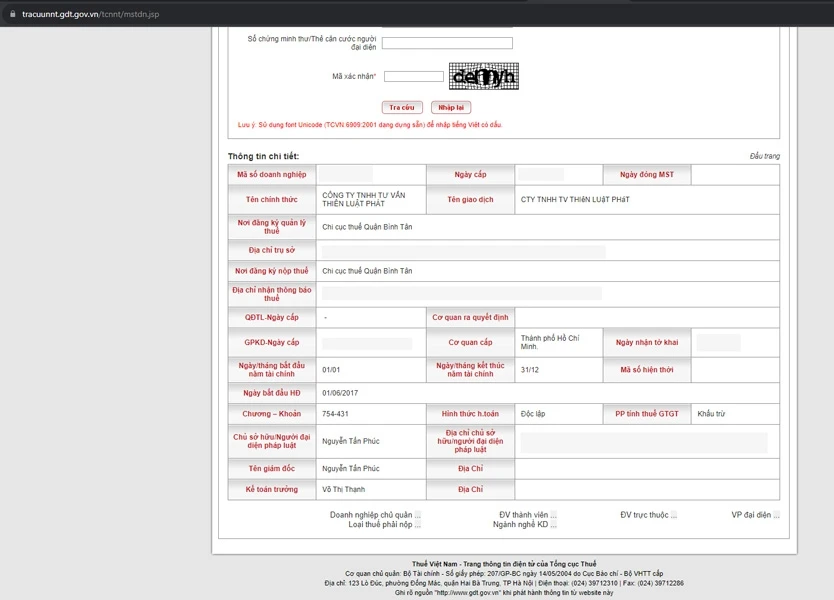Viewport: 834px width, 600px height.
Task: Jump to top via Đầu trang link
Action: click(x=764, y=156)
